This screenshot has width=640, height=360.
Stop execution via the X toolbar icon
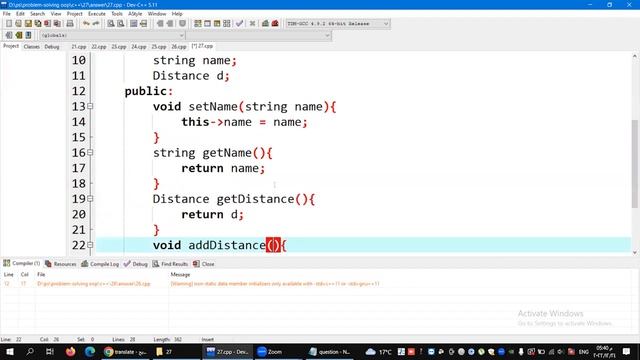tap(252, 24)
